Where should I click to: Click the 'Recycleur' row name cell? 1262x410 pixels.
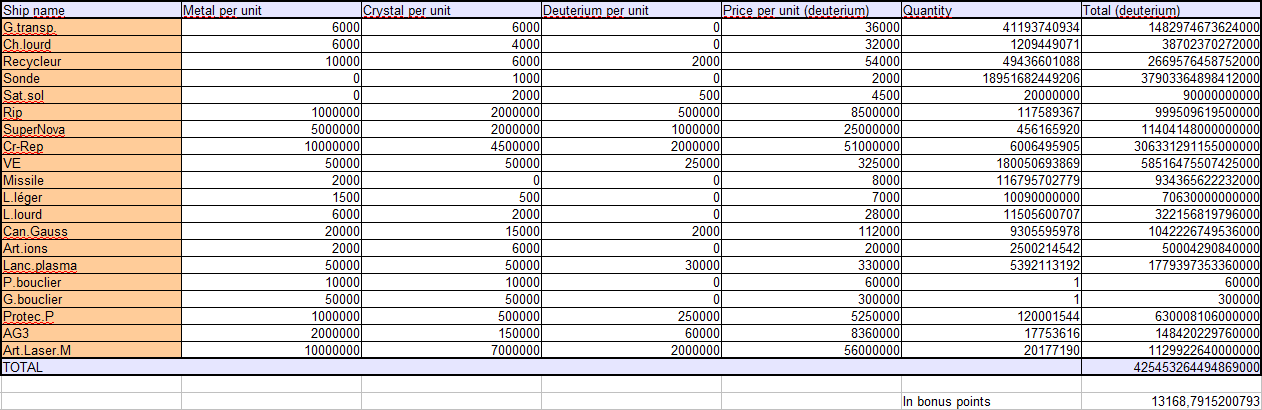(90, 62)
